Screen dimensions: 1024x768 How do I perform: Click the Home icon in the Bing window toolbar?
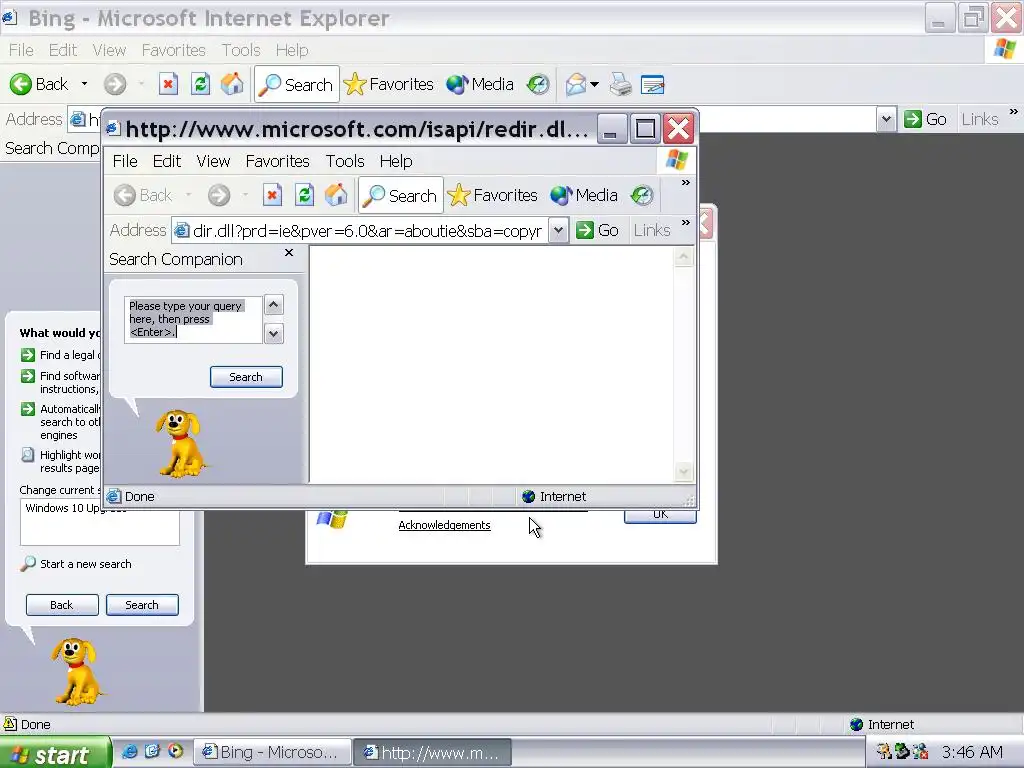pyautogui.click(x=232, y=84)
